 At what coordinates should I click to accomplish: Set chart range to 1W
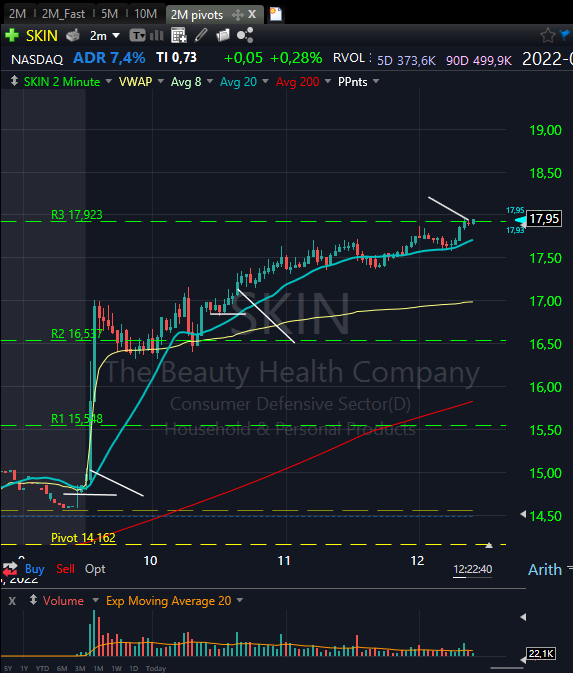pos(116,668)
